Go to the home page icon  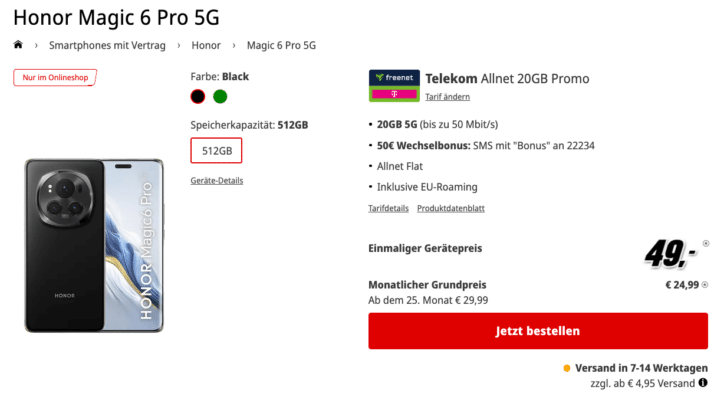pyautogui.click(x=18, y=45)
